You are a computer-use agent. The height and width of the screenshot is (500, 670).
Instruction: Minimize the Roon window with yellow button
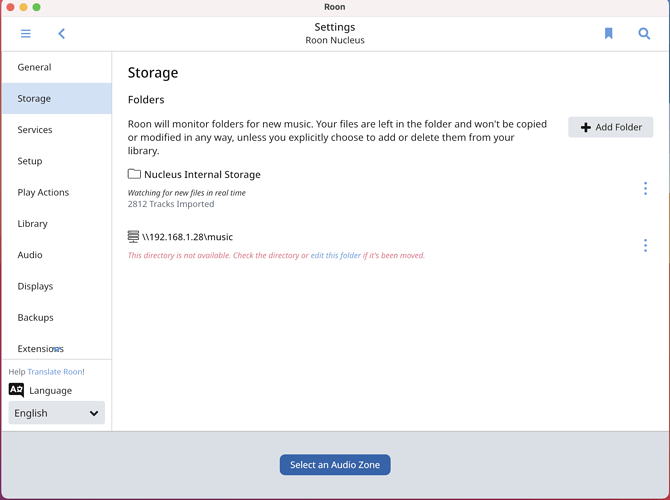pos(24,7)
